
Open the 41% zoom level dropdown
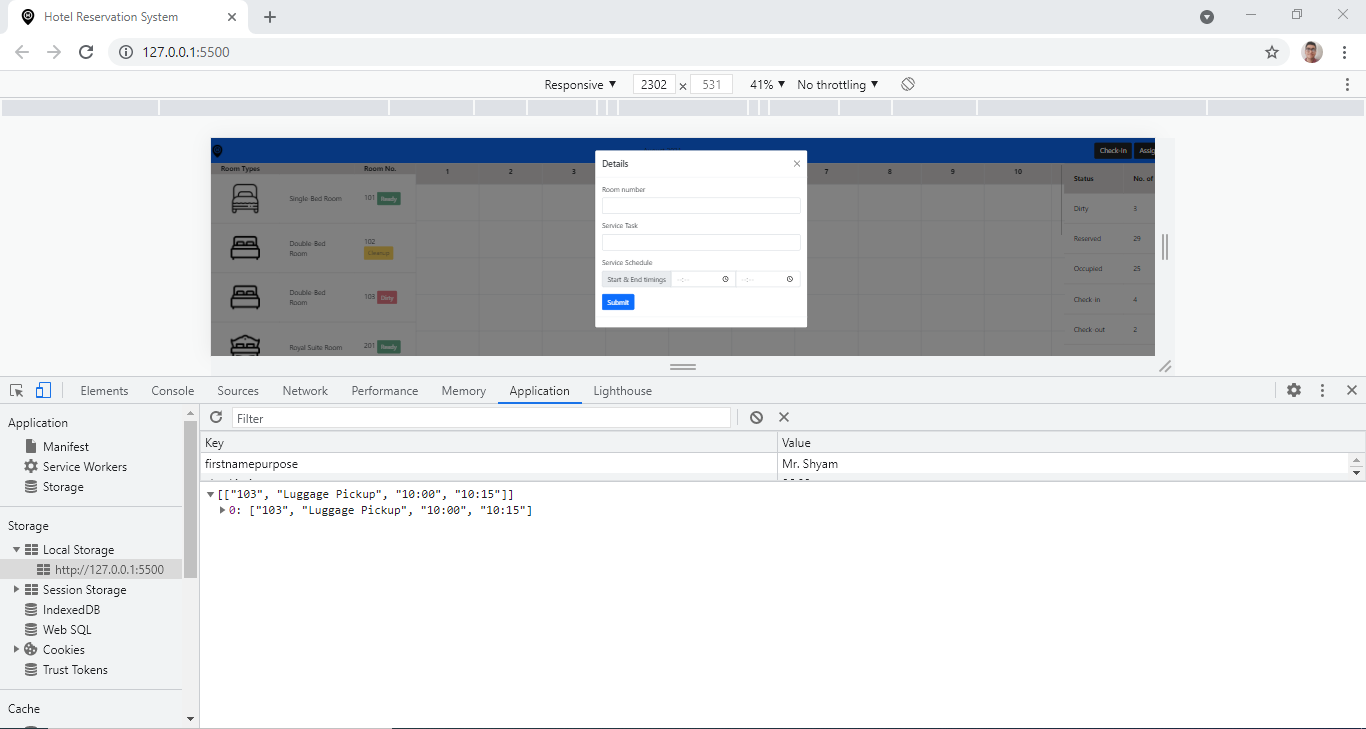(x=766, y=84)
